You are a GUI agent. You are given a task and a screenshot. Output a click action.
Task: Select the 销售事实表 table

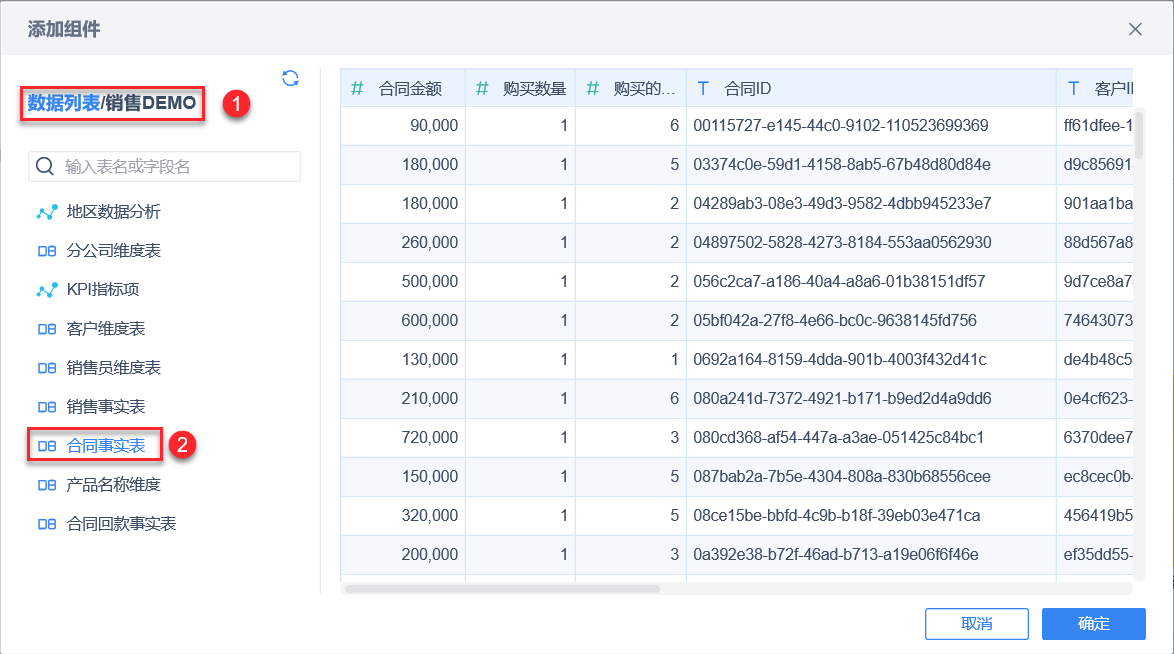coord(106,407)
